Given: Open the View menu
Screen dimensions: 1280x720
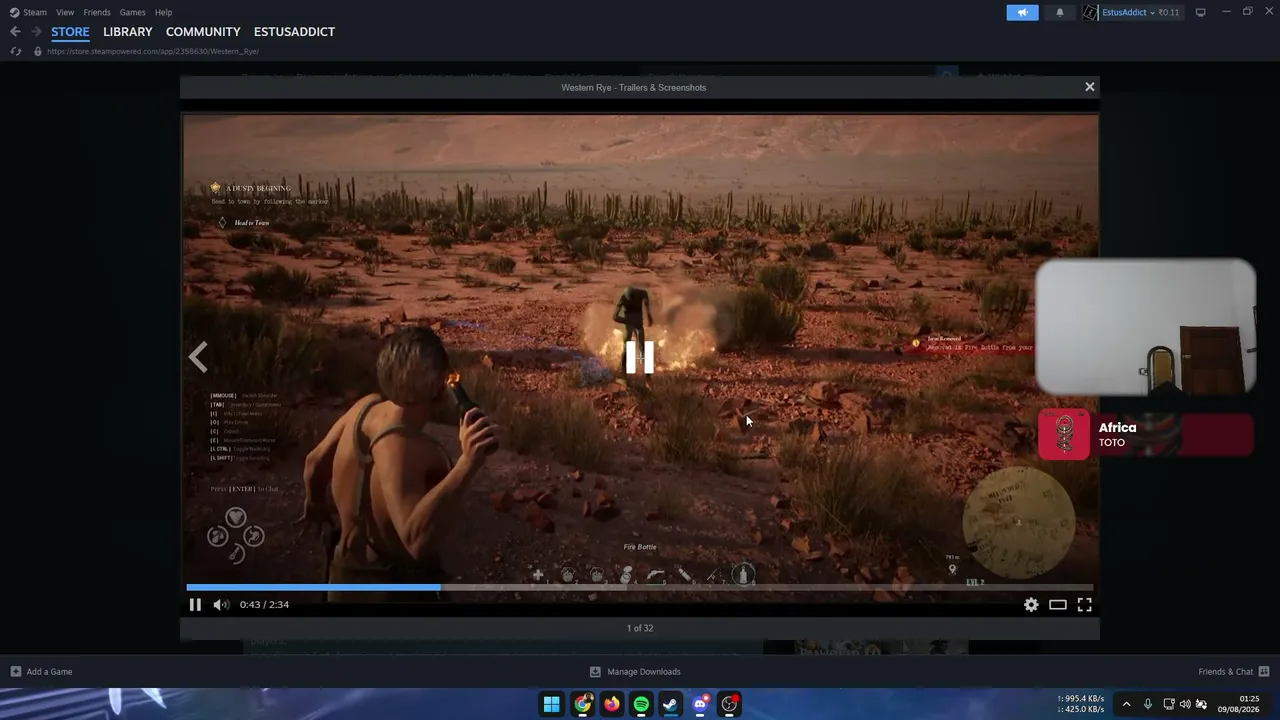Looking at the screenshot, I should click(x=65, y=12).
